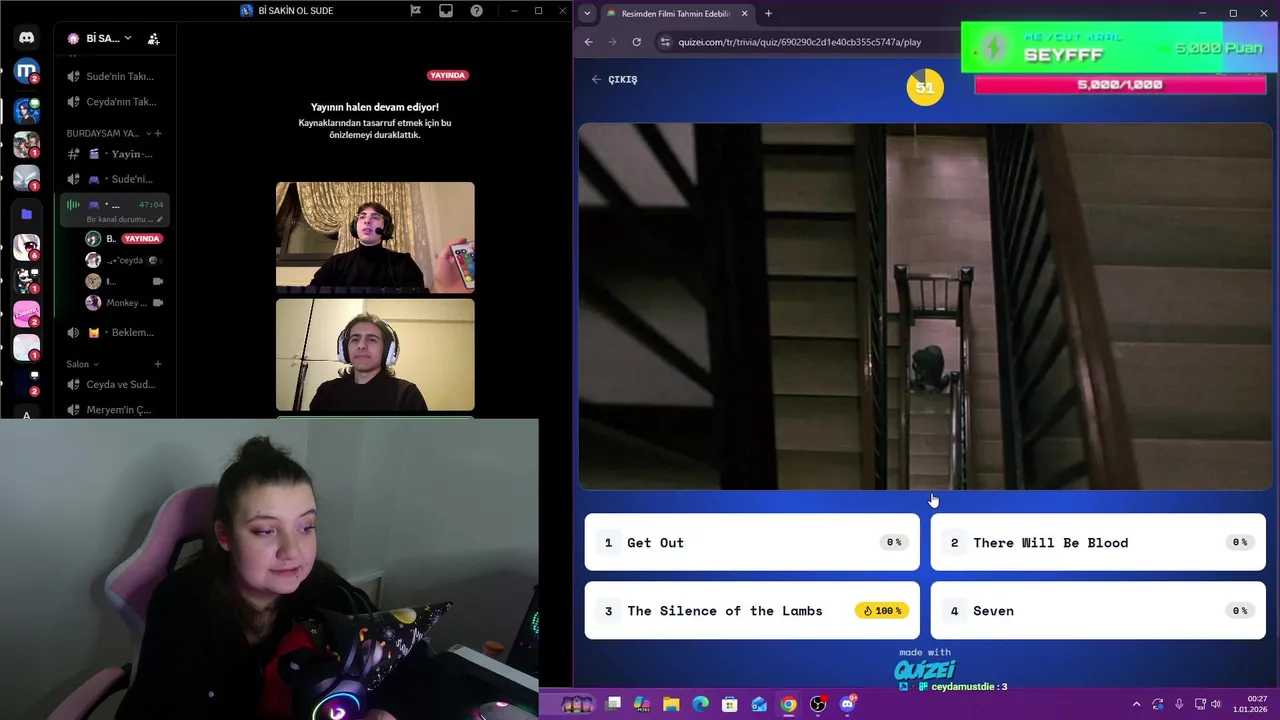The image size is (1280, 720).
Task: Click the quiz staircase movie image
Action: click(x=925, y=307)
